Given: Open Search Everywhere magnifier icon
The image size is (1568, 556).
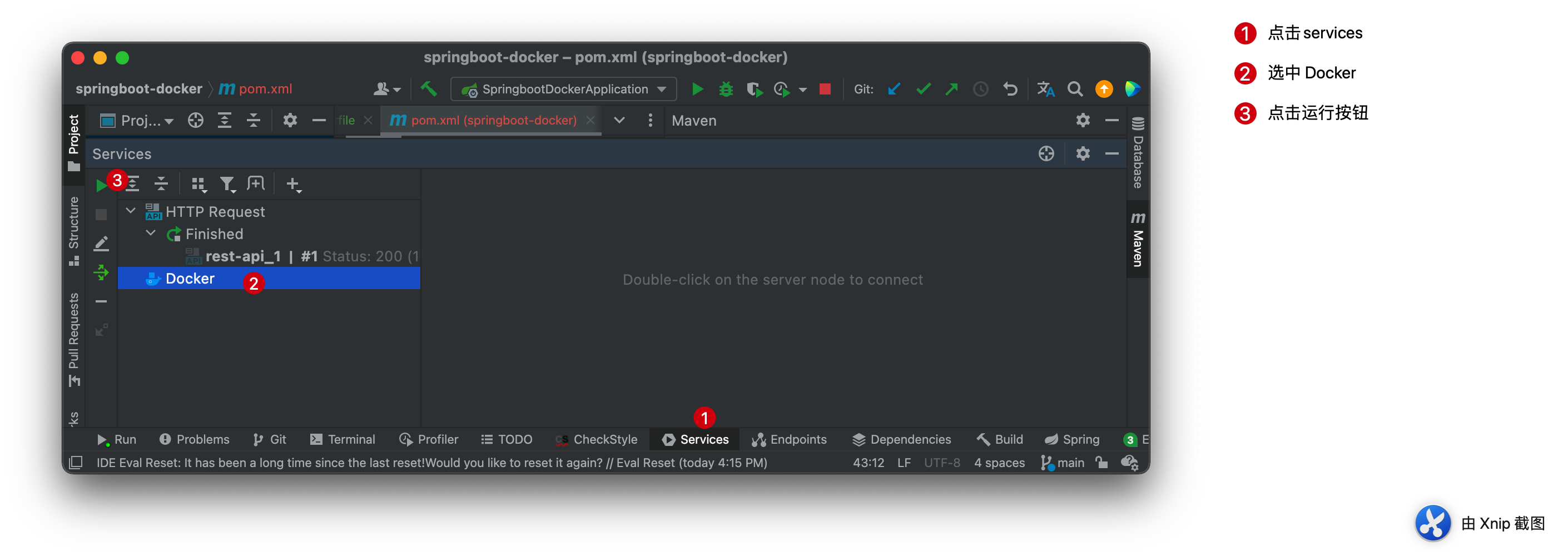Looking at the screenshot, I should (x=1075, y=90).
